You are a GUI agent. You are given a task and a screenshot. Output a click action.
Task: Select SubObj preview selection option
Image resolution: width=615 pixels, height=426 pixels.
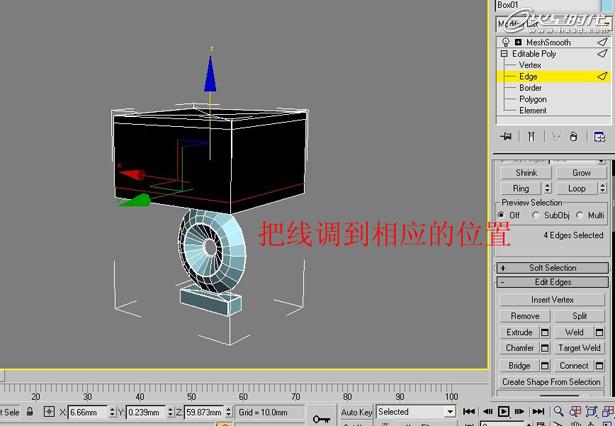coord(537,215)
